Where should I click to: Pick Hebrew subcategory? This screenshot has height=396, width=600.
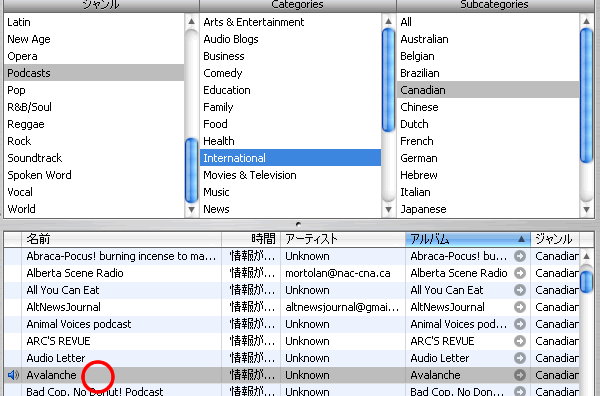(488, 175)
